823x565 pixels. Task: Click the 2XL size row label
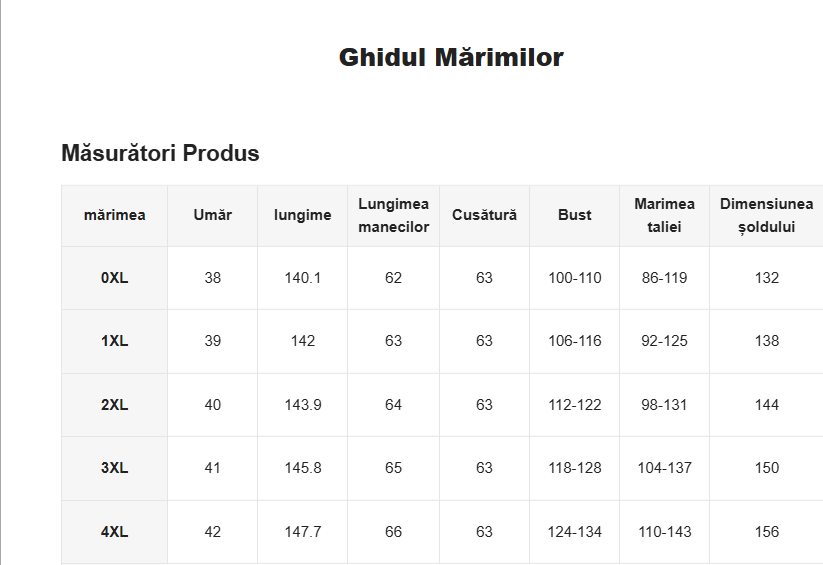click(x=115, y=405)
